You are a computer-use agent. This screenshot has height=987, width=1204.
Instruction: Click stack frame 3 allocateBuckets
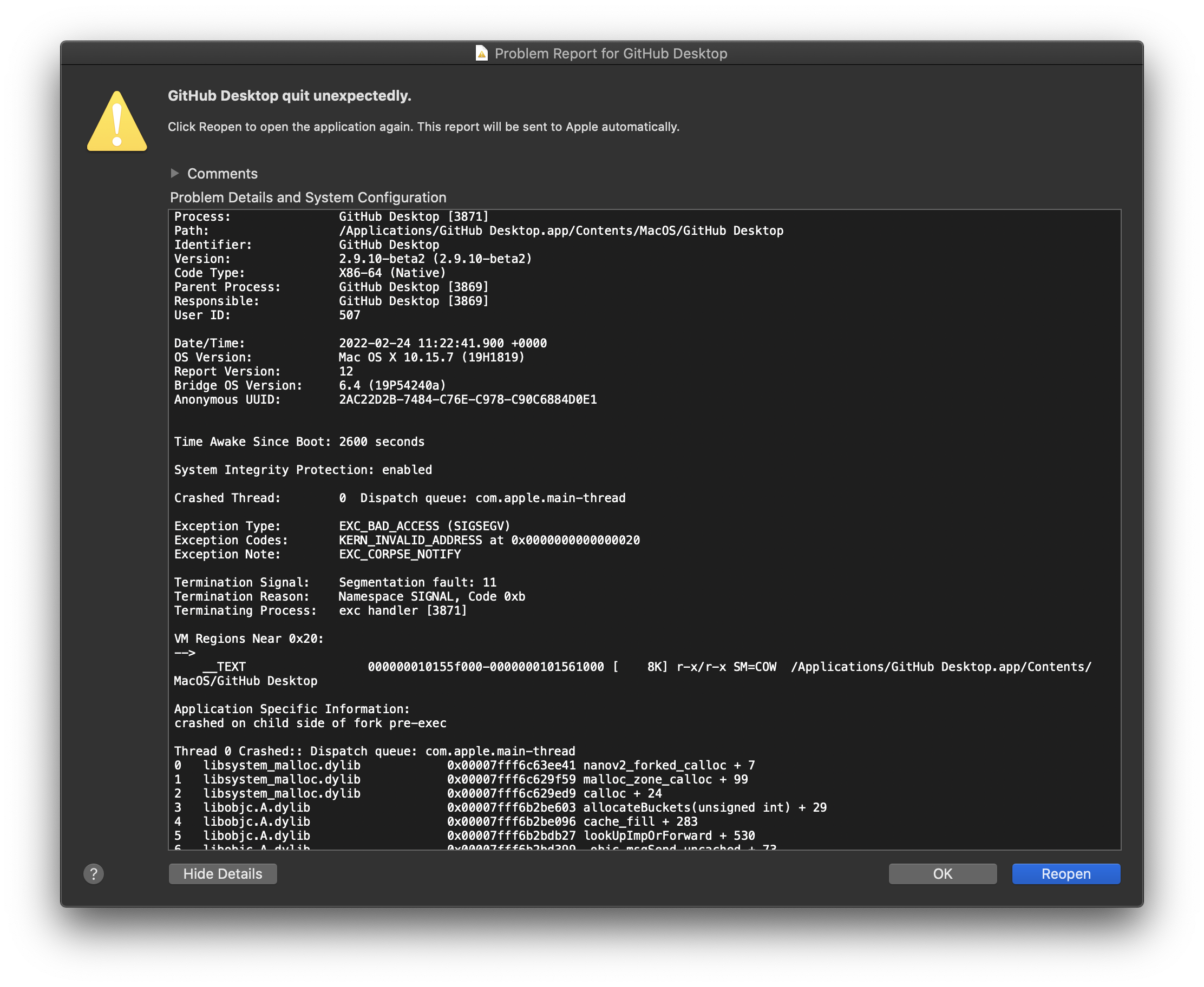(x=500, y=807)
